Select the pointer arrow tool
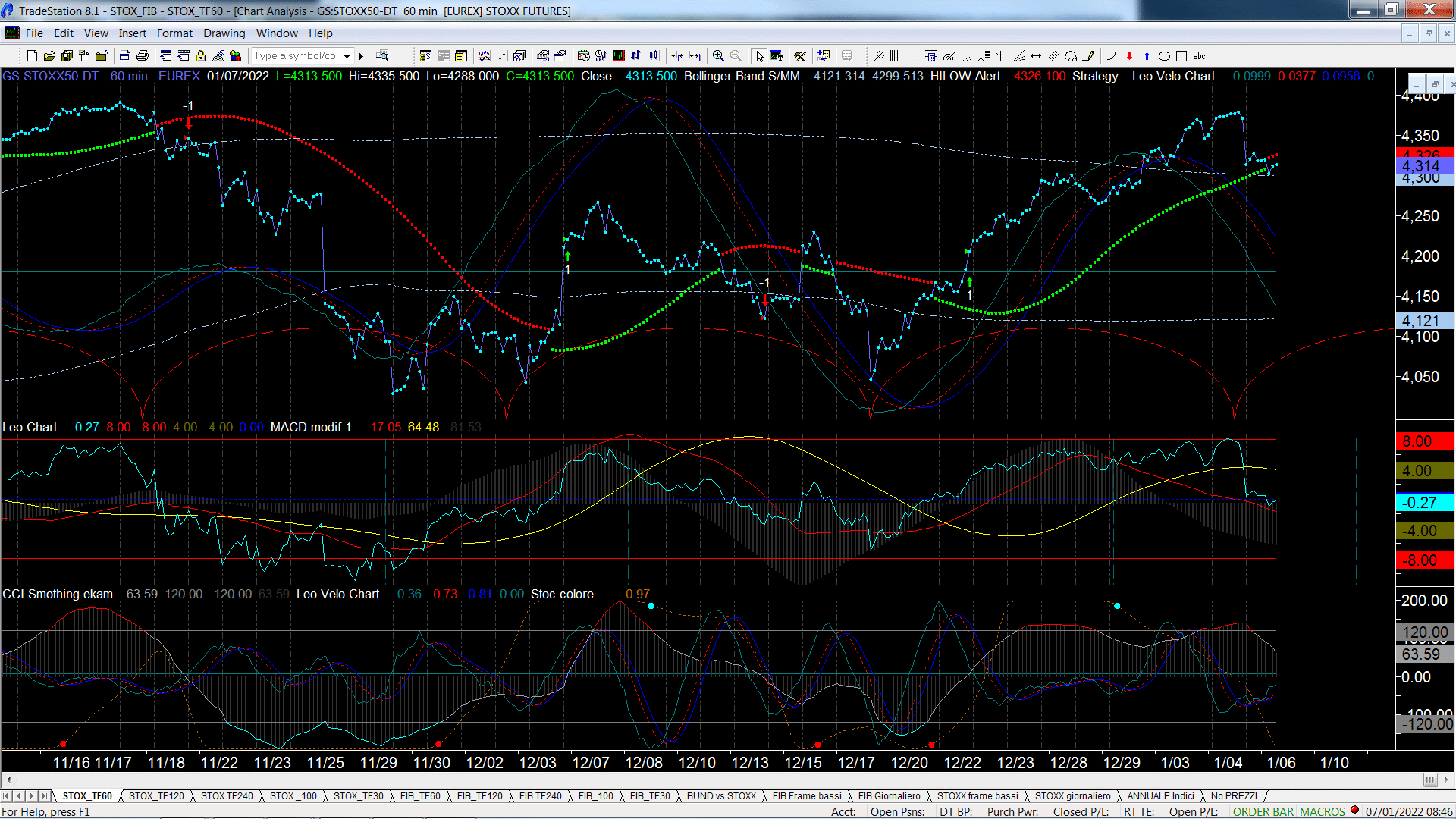 point(759,55)
